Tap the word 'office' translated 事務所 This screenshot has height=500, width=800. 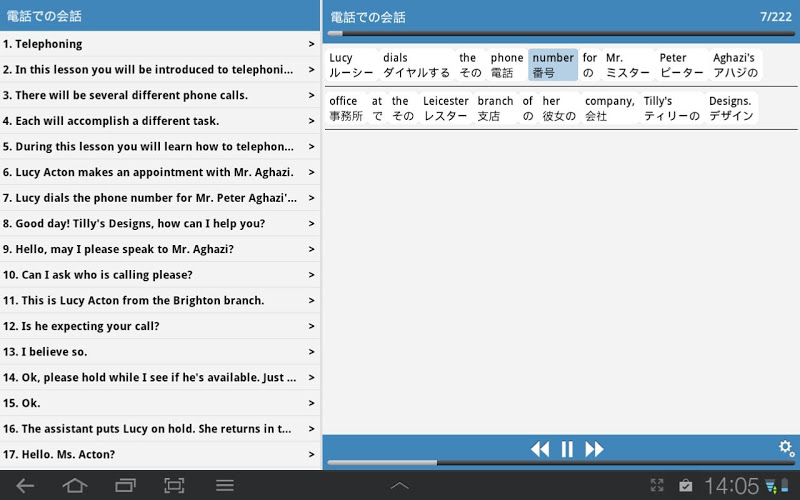(346, 108)
